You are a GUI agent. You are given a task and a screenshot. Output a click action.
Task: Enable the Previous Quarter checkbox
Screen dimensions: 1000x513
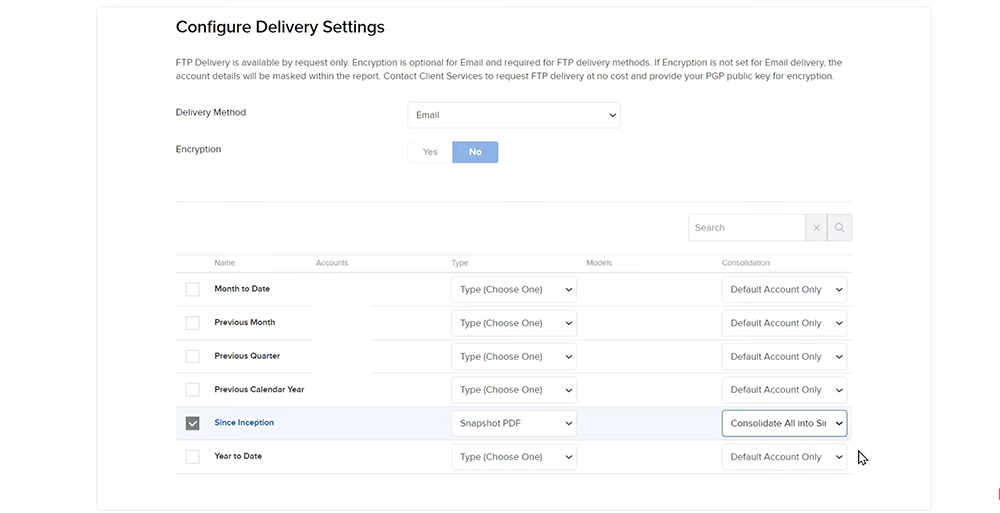point(193,357)
